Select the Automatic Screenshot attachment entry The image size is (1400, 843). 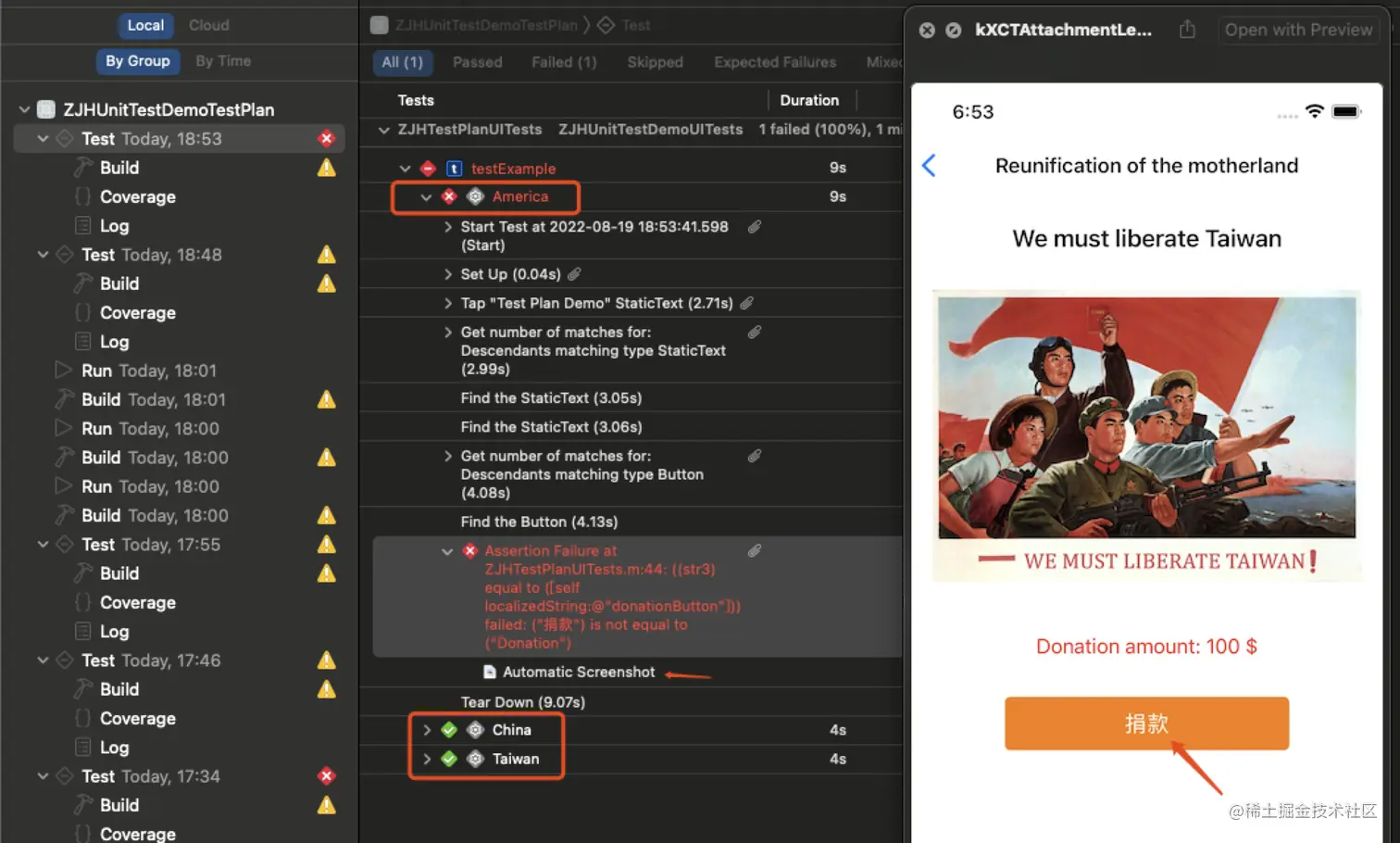(578, 672)
